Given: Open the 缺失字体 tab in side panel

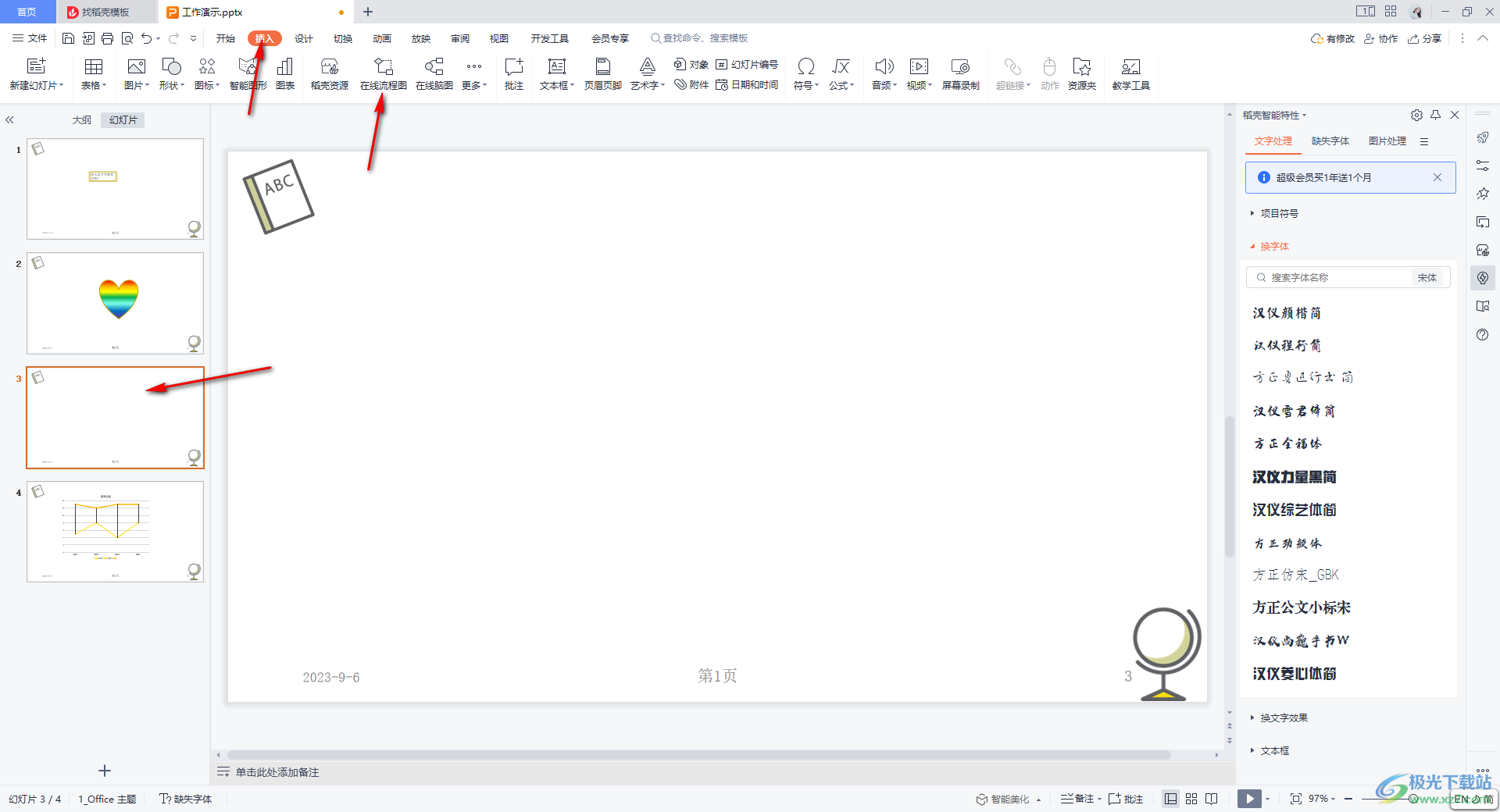Looking at the screenshot, I should (1330, 141).
